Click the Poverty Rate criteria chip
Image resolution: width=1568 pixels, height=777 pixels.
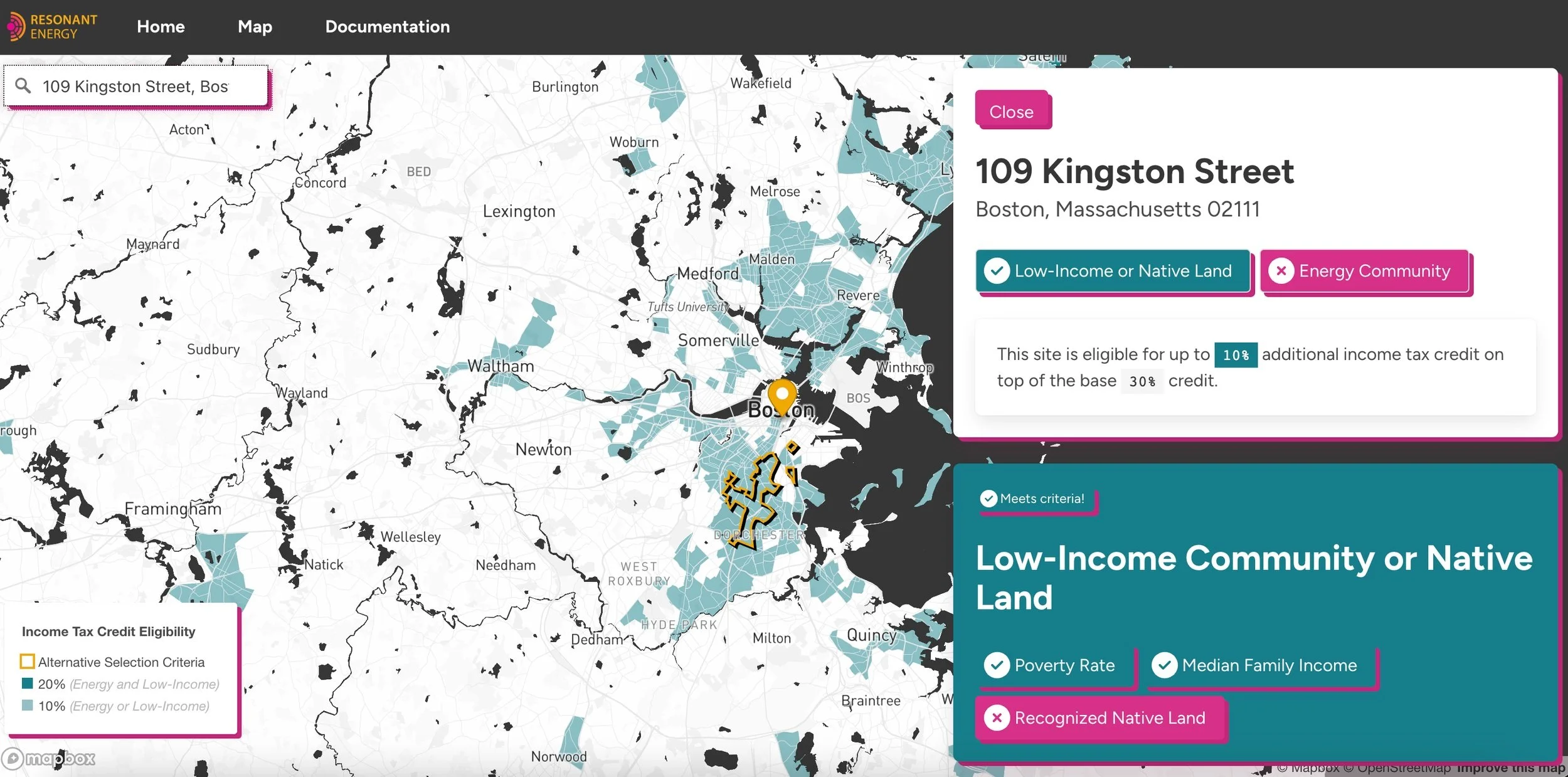1055,665
